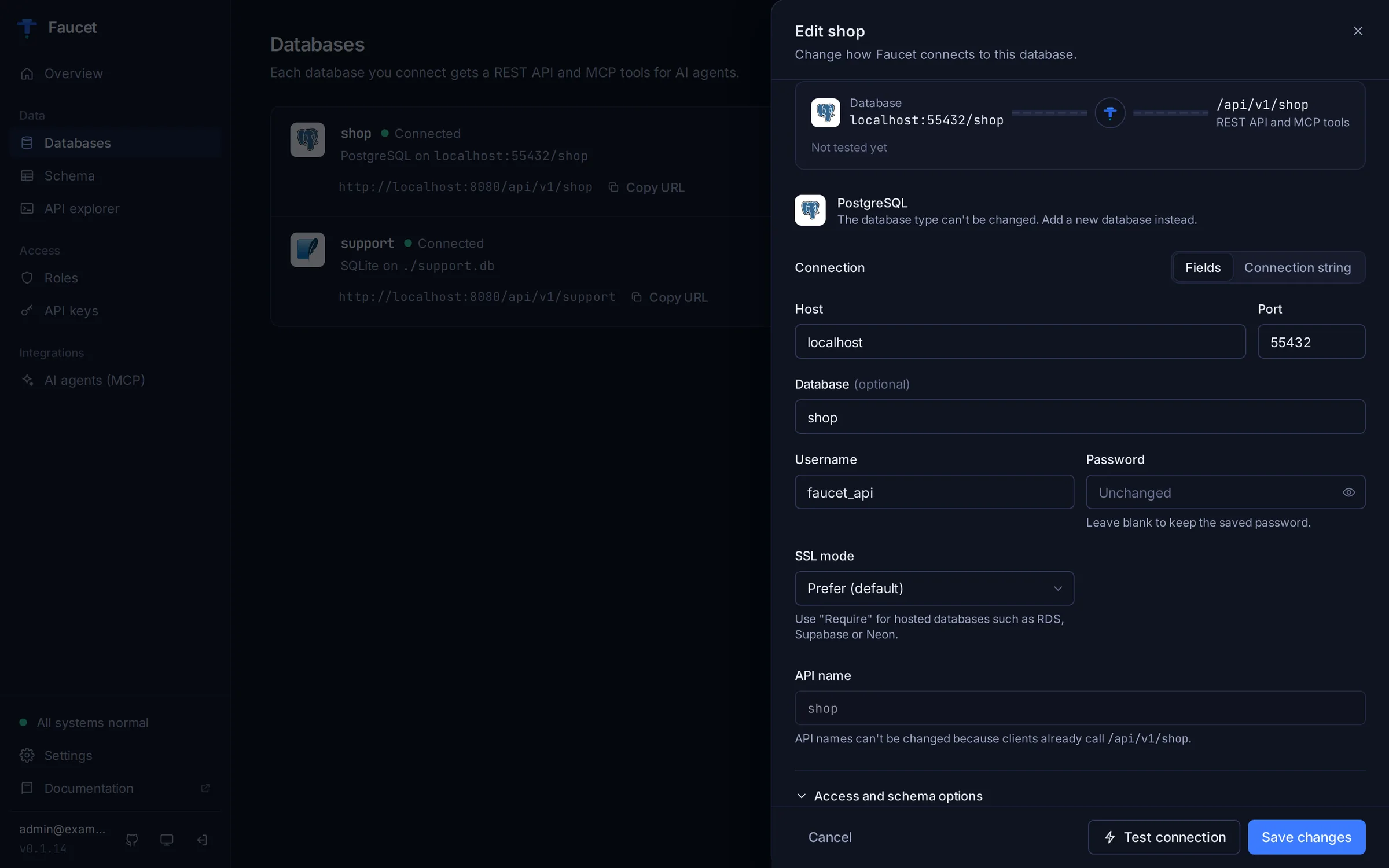
Task: Click 'All systems normal' status text
Action: pyautogui.click(x=93, y=723)
